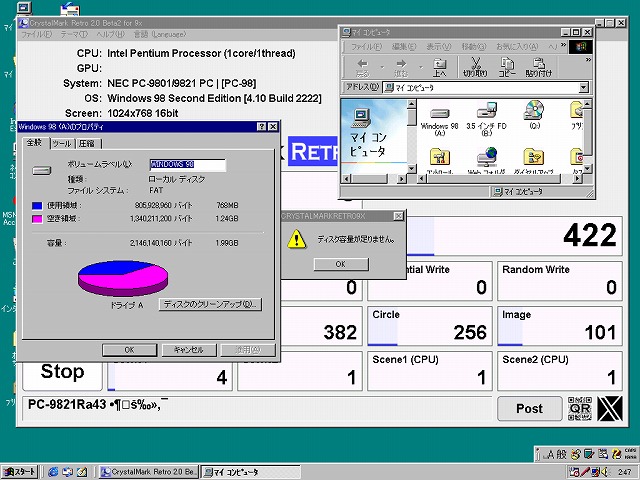The height and width of the screenshot is (480, 640).
Task: Click the drive A pie chart
Action: (x=122, y=278)
